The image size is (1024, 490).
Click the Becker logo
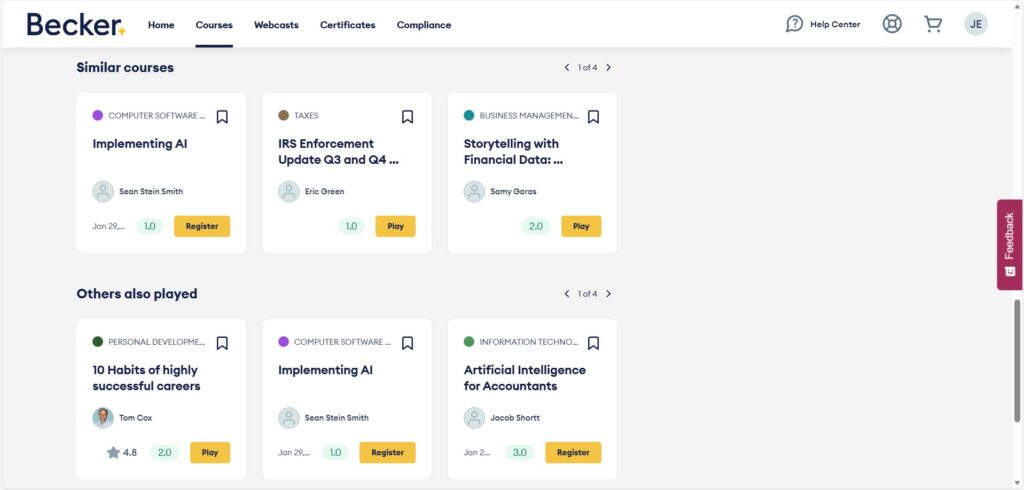pos(76,25)
